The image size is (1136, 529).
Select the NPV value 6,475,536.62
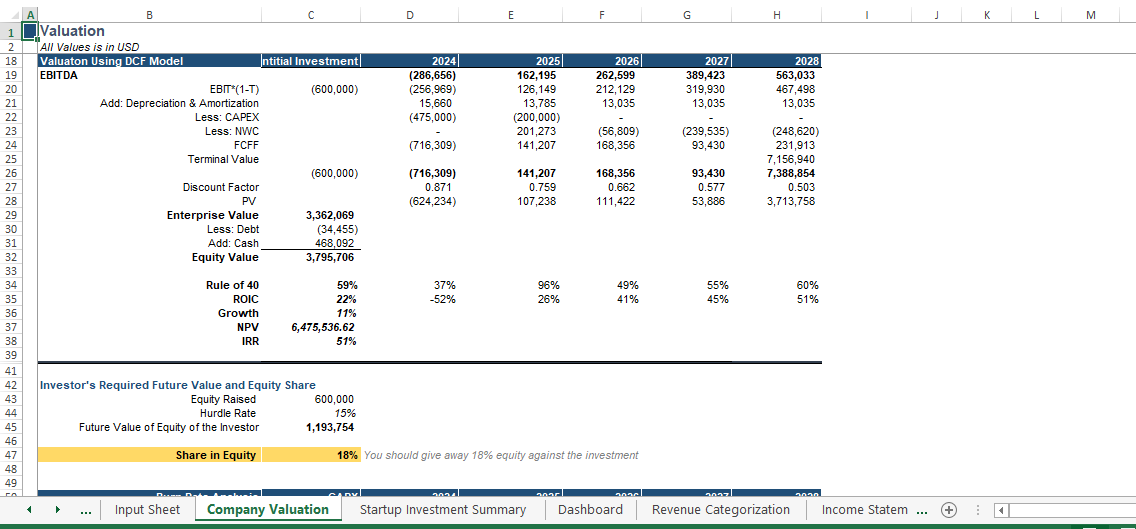tap(311, 328)
